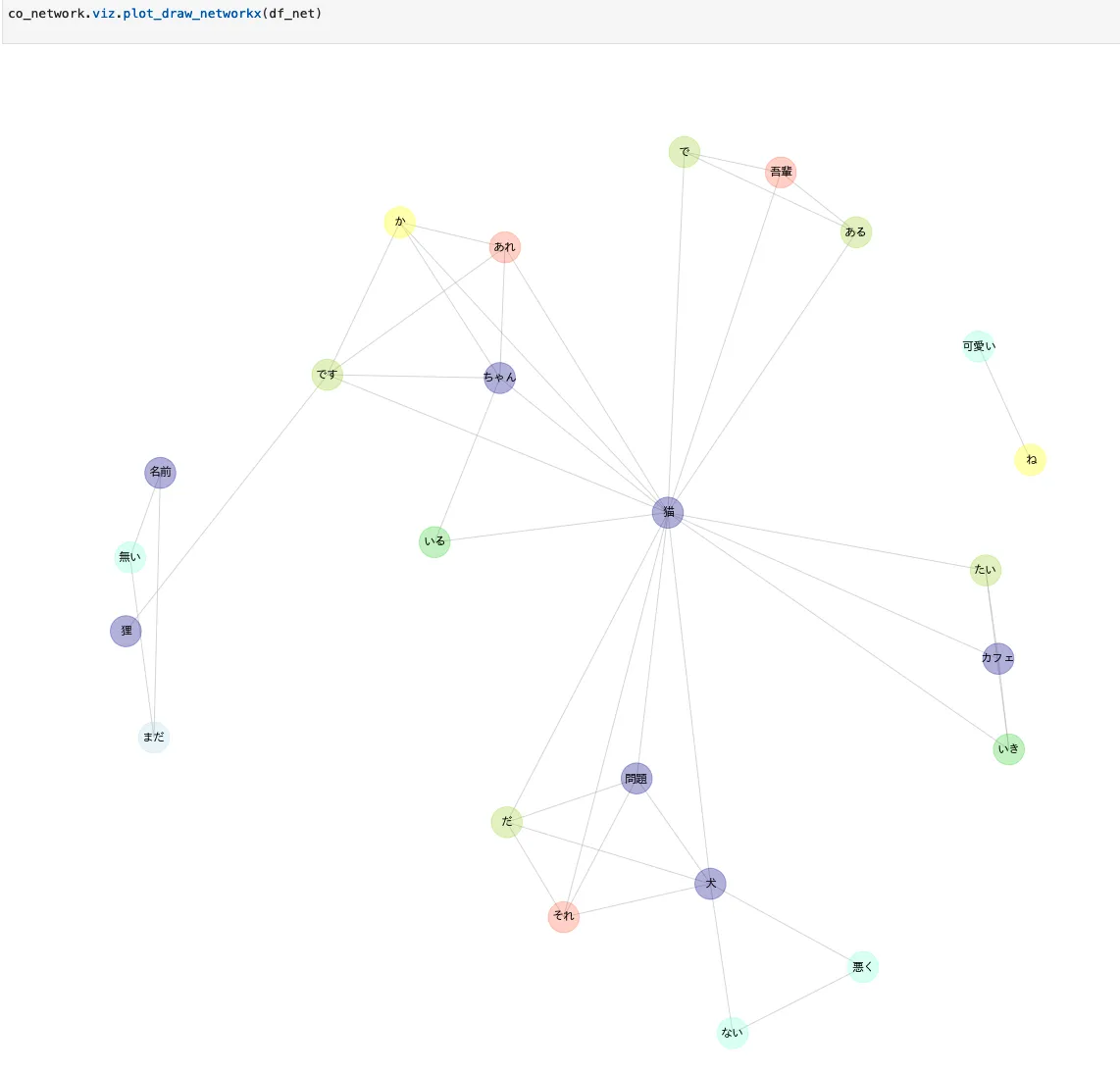The width and height of the screenshot is (1120, 1073).
Task: Click the code cell with plot_draw_networkx
Action: point(561,22)
